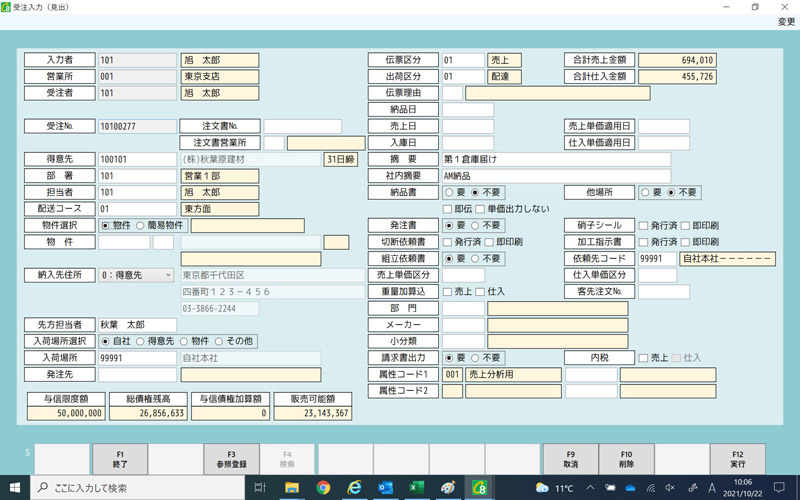The height and width of the screenshot is (500, 800).
Task: Click the 依頼先コード field 99991
Action: (x=657, y=259)
